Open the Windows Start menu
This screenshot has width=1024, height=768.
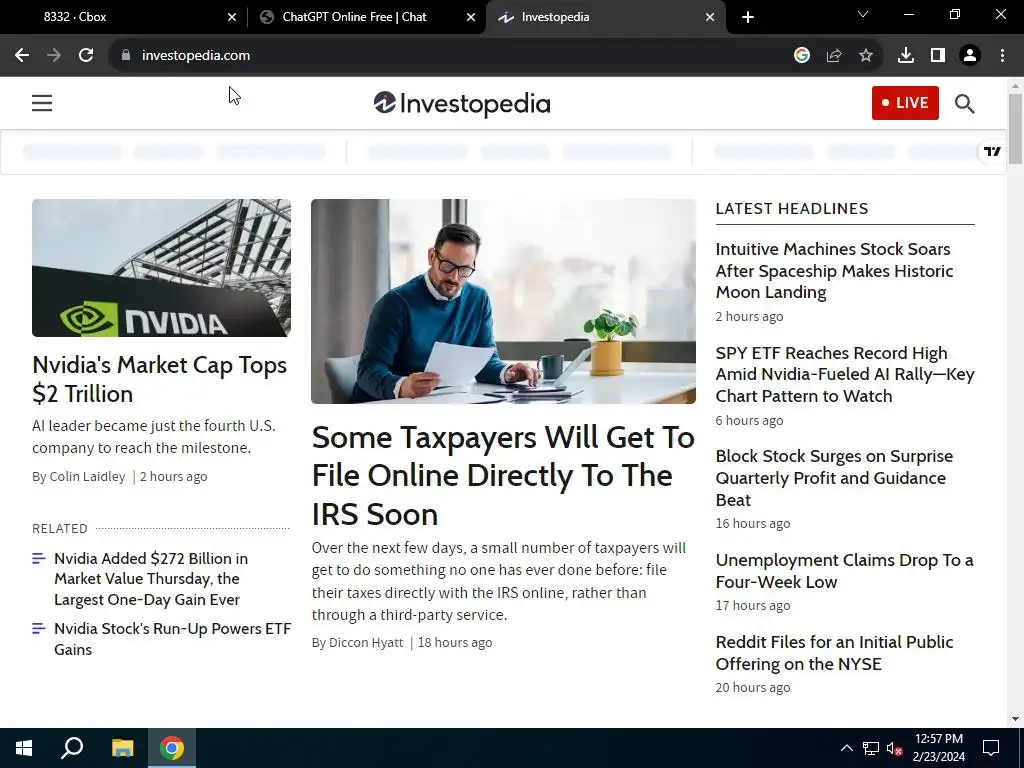[24, 748]
